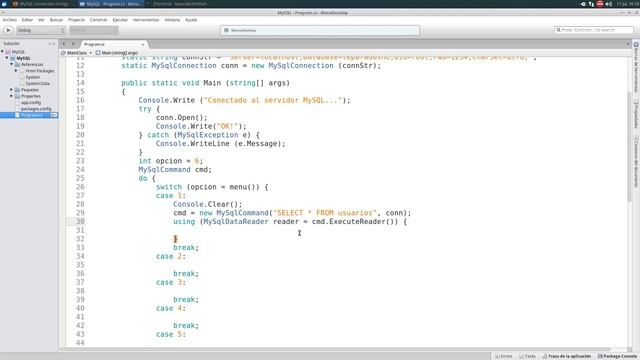Open the Editar menu
Screen dimensions: 640x360
tap(27, 20)
